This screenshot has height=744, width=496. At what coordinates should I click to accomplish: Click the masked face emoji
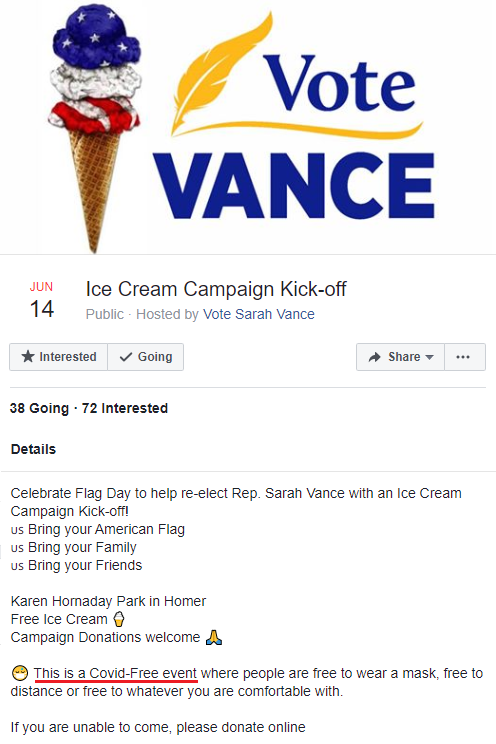coord(20,673)
